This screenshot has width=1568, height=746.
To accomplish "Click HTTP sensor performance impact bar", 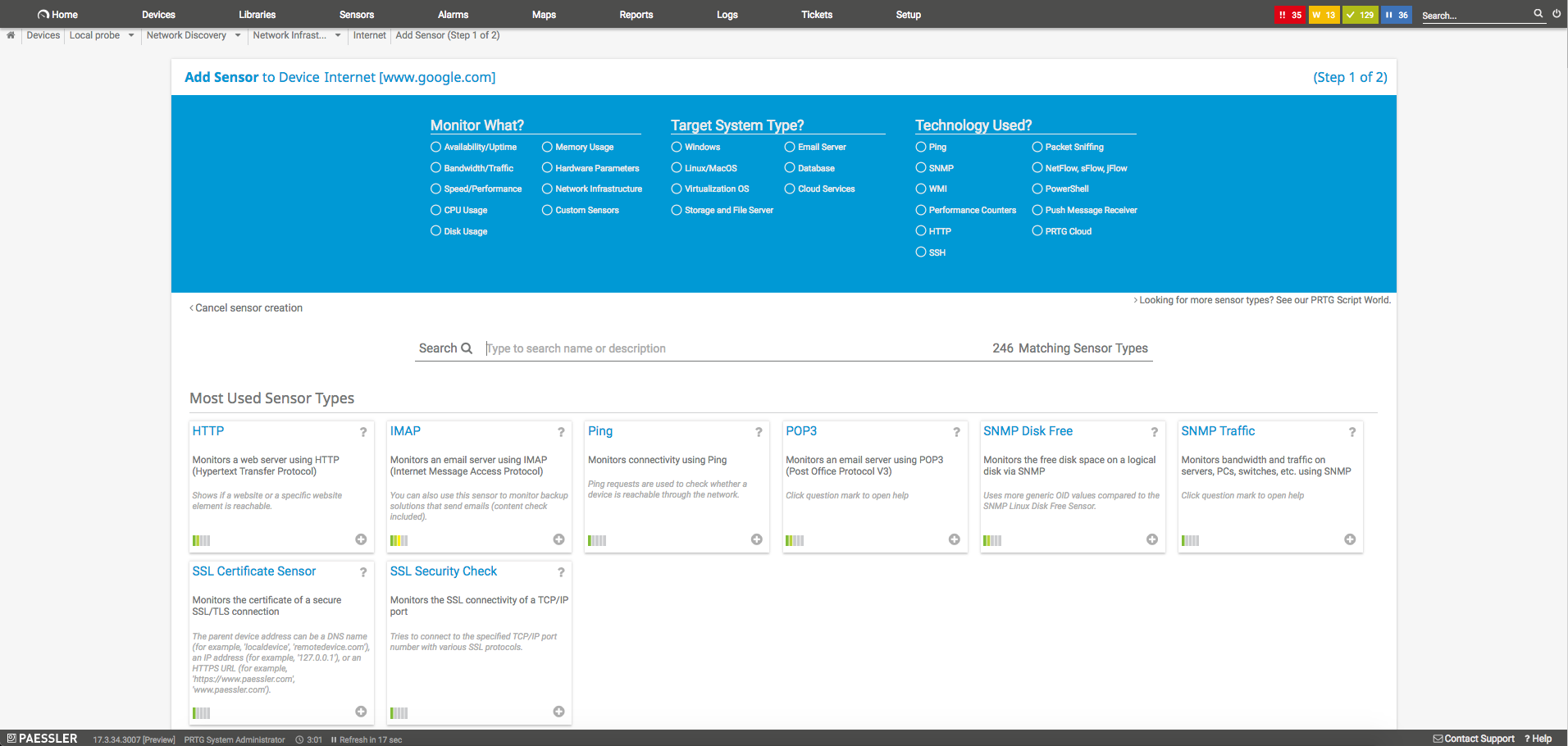I will coord(201,540).
